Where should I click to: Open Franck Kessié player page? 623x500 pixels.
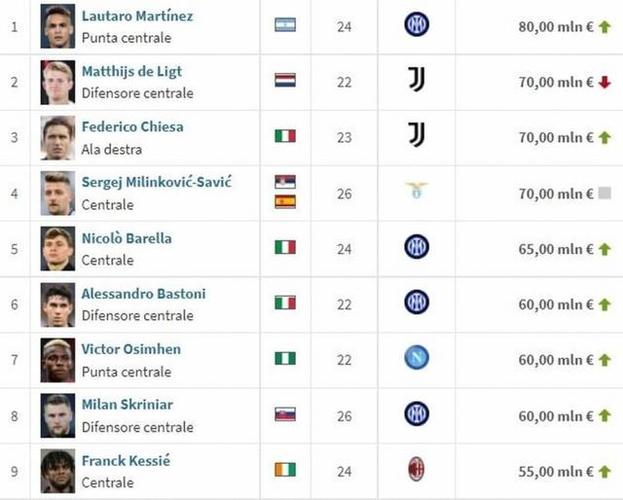point(125,461)
